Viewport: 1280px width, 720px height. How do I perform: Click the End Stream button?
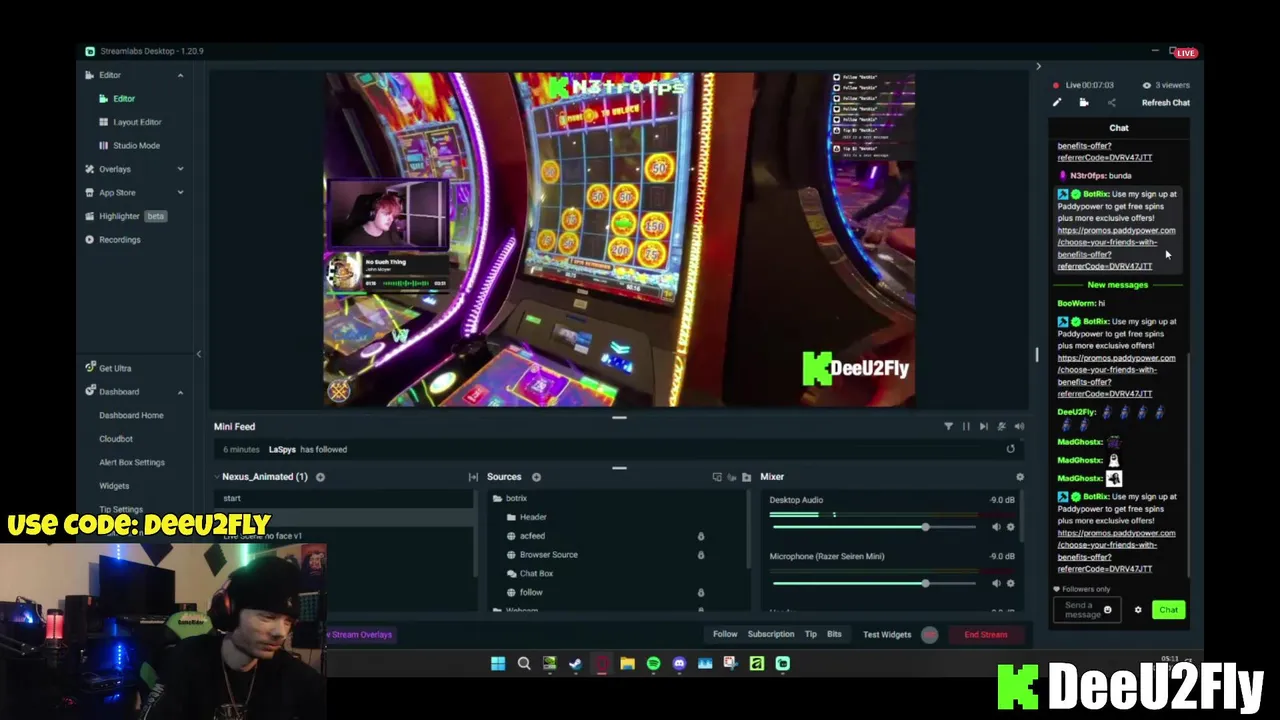point(986,634)
